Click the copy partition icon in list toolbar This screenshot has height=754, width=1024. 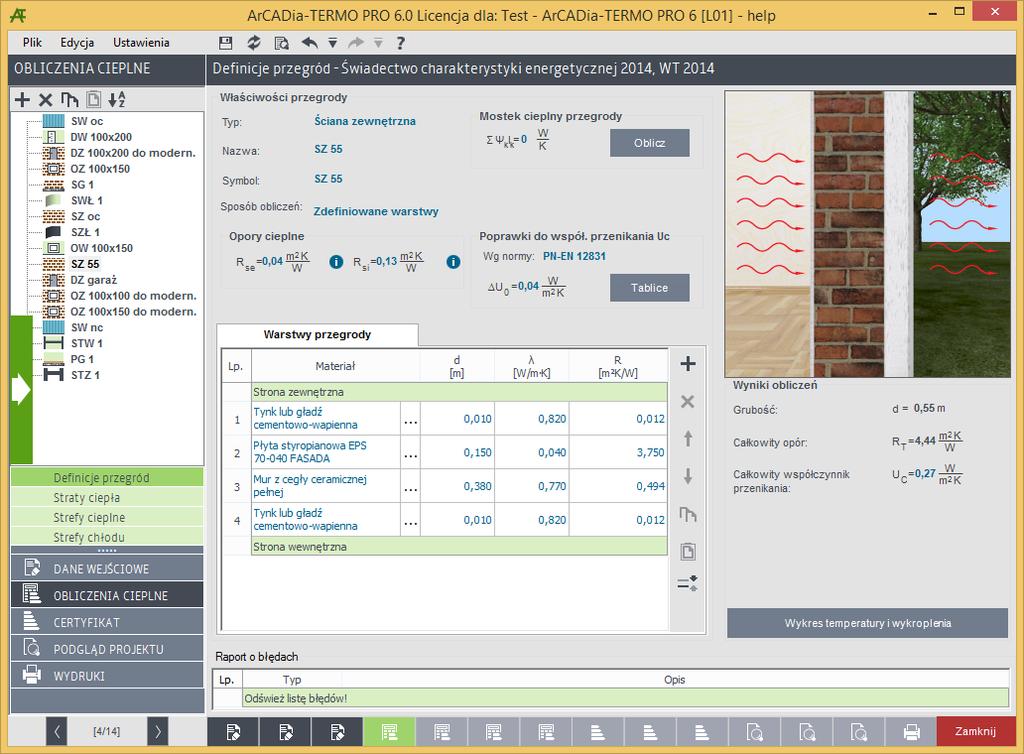click(69, 99)
